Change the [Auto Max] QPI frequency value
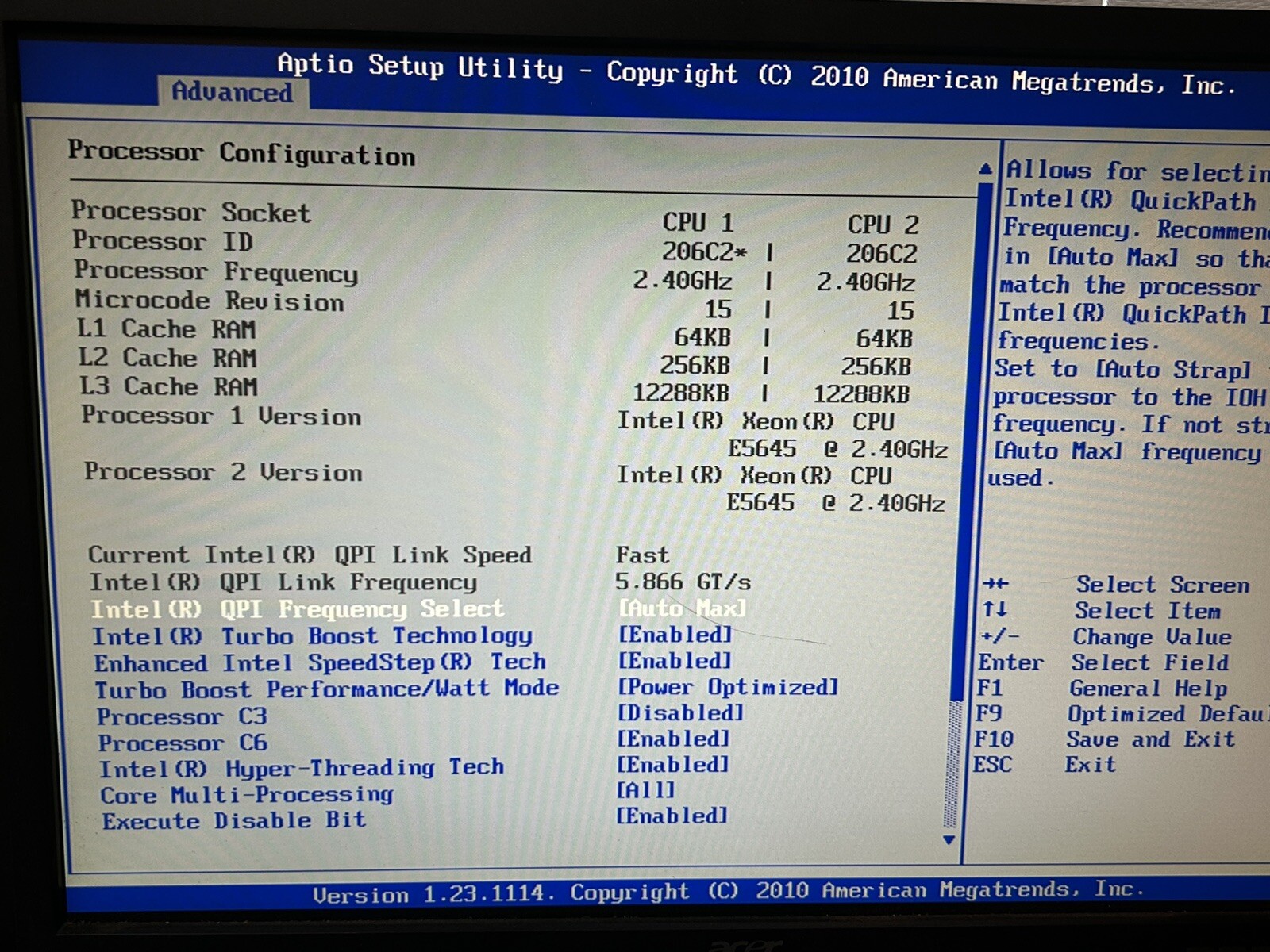1270x952 pixels. click(x=682, y=608)
